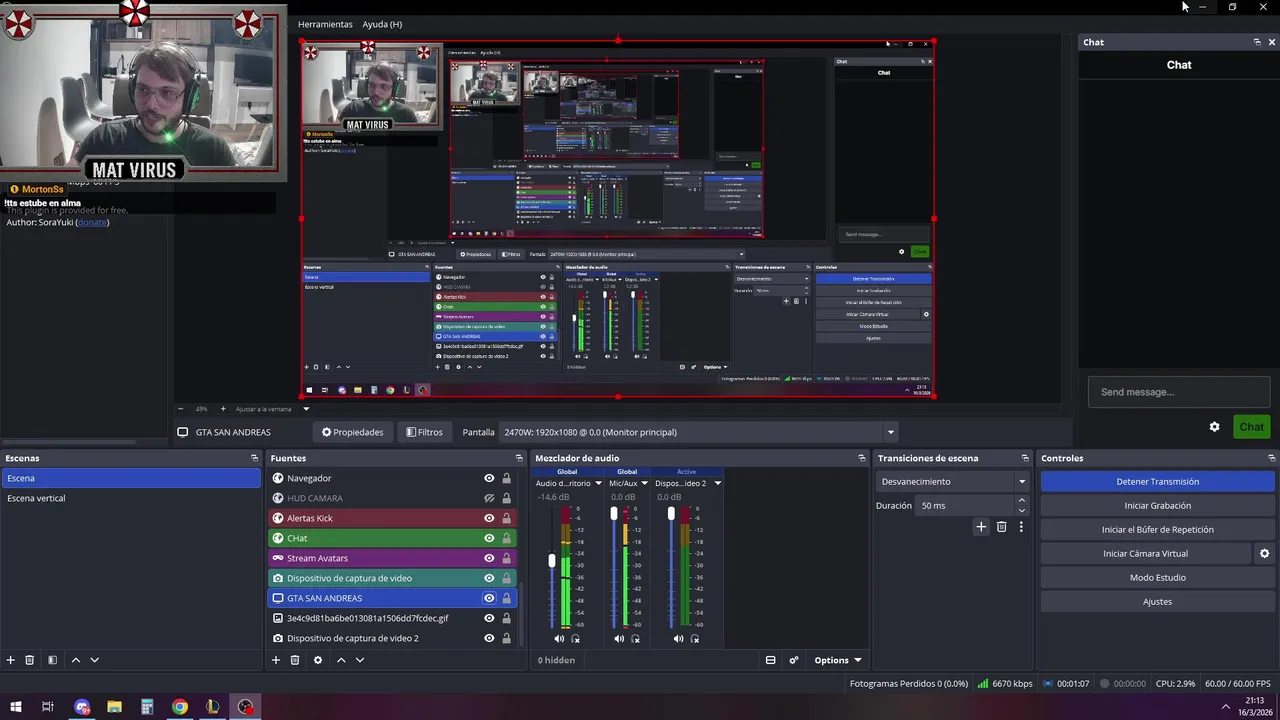Hide the CHat source
The width and height of the screenshot is (1280, 720).
[489, 538]
